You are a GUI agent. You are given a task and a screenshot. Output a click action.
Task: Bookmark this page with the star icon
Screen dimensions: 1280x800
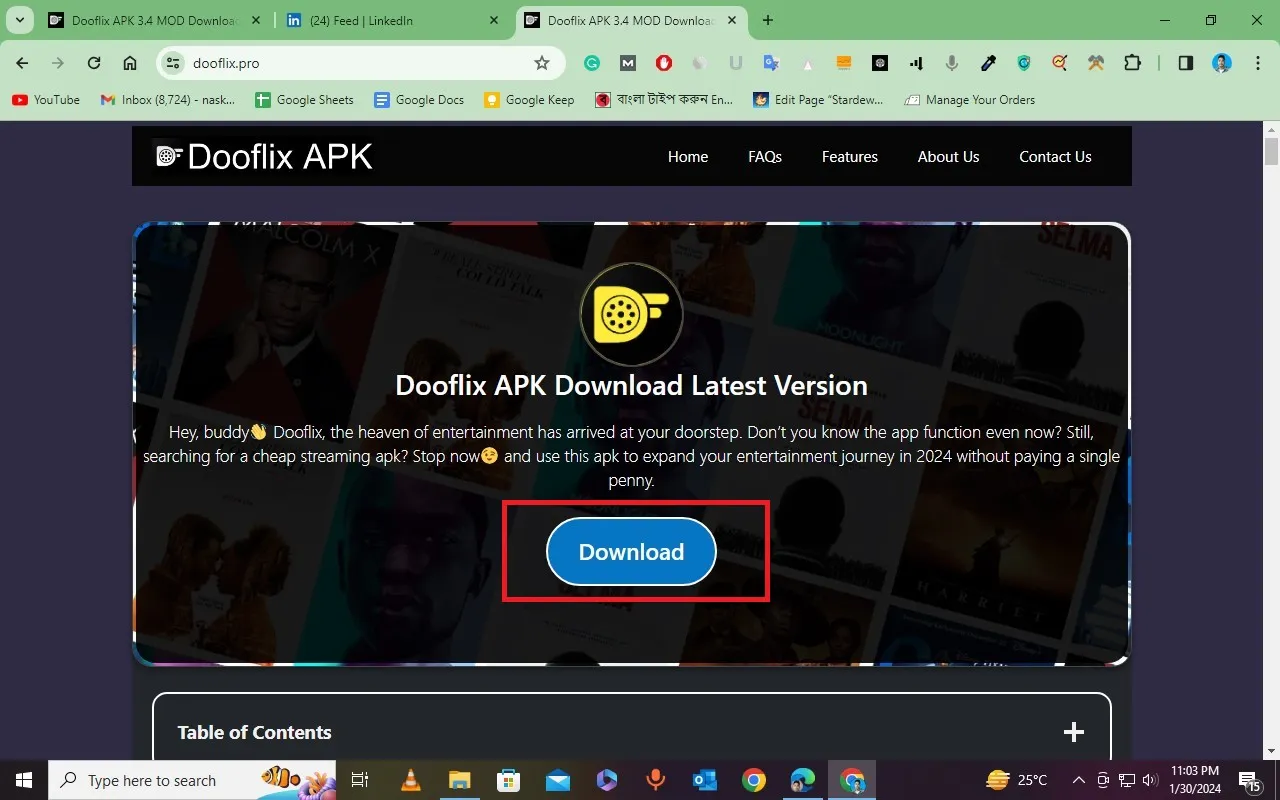point(542,63)
